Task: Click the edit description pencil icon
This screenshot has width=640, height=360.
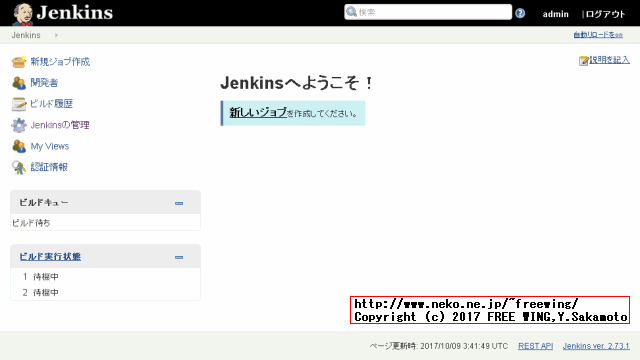Action: pyautogui.click(x=583, y=61)
